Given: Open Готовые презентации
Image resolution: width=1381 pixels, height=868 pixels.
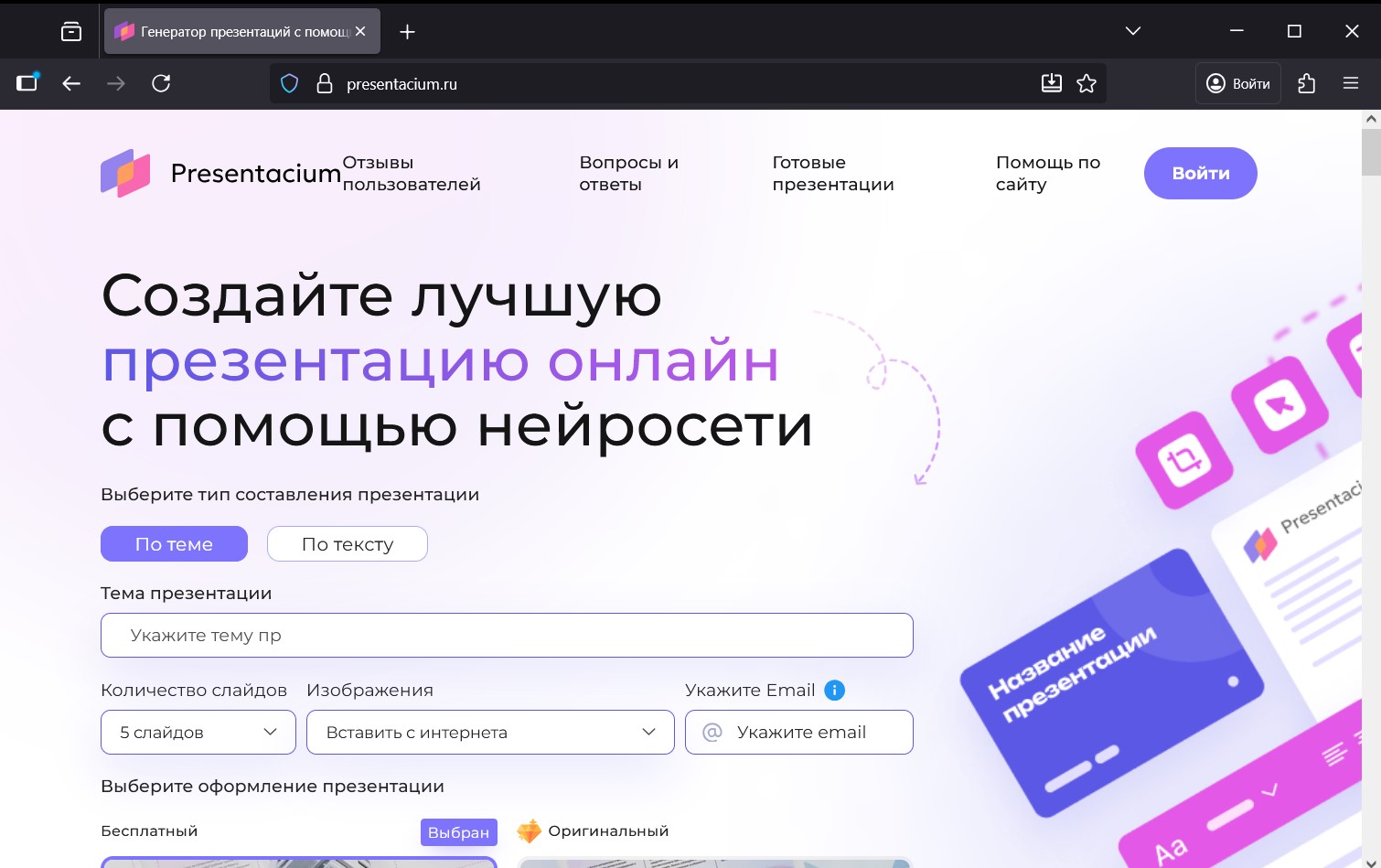Looking at the screenshot, I should (832, 173).
